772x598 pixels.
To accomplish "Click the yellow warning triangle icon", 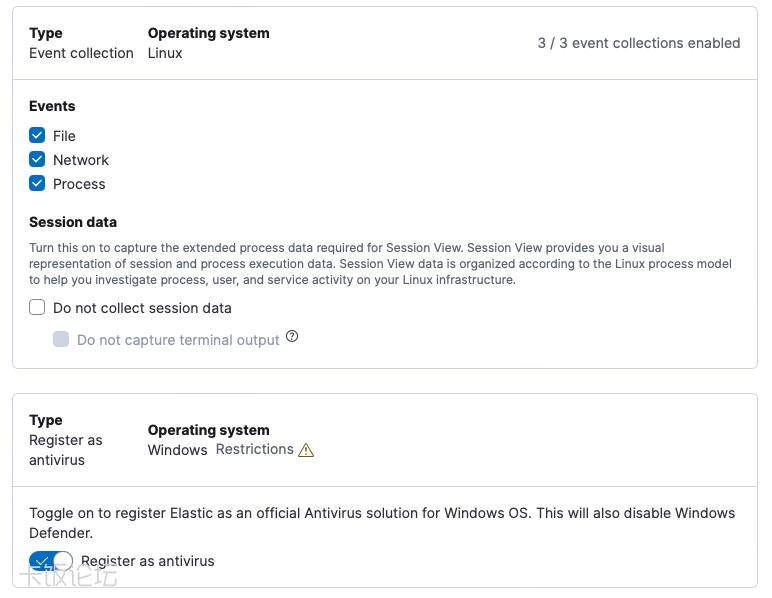I will point(306,450).
